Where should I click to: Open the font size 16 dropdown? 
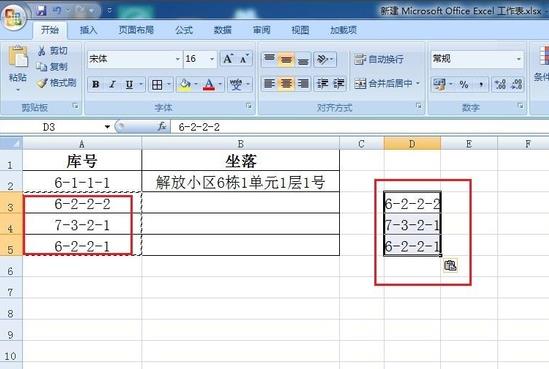pos(212,59)
